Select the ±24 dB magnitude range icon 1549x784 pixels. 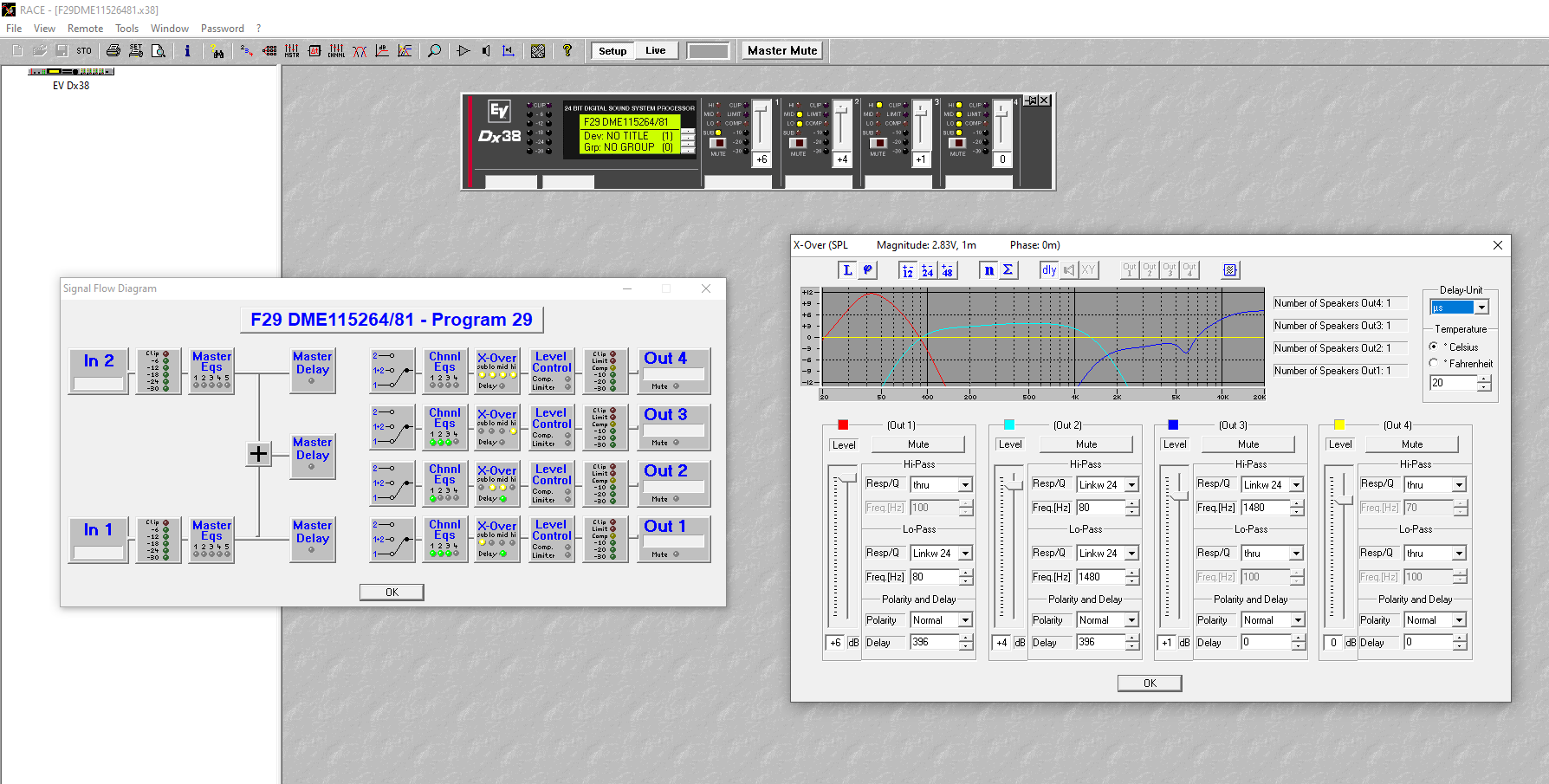point(927,270)
